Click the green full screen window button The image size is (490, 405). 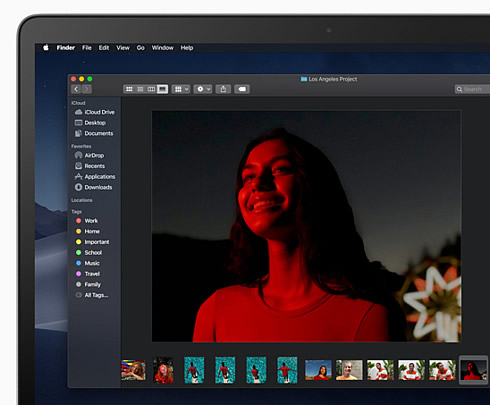tap(90, 79)
